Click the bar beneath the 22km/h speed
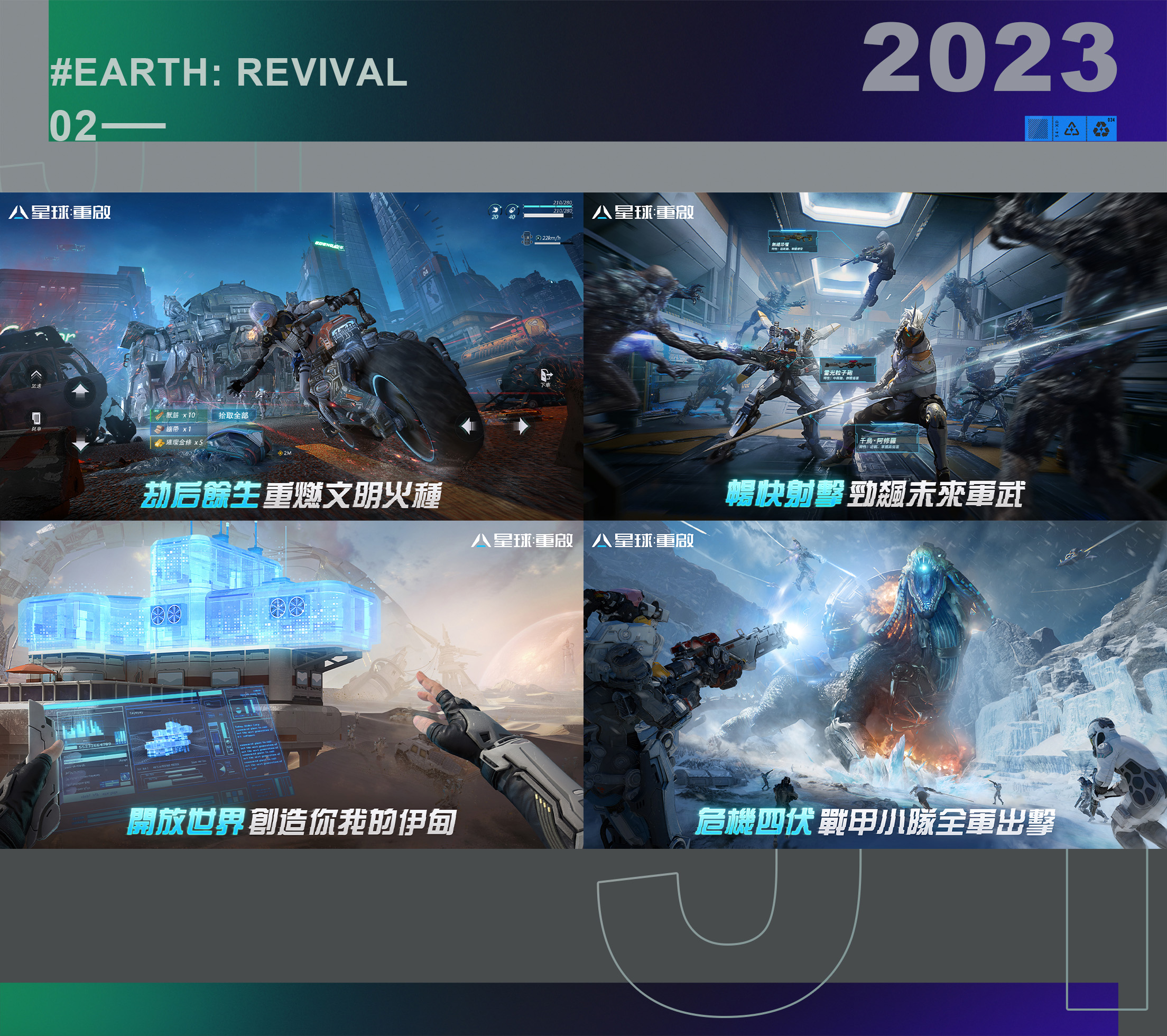This screenshot has height=1036, width=1167. pos(554,243)
